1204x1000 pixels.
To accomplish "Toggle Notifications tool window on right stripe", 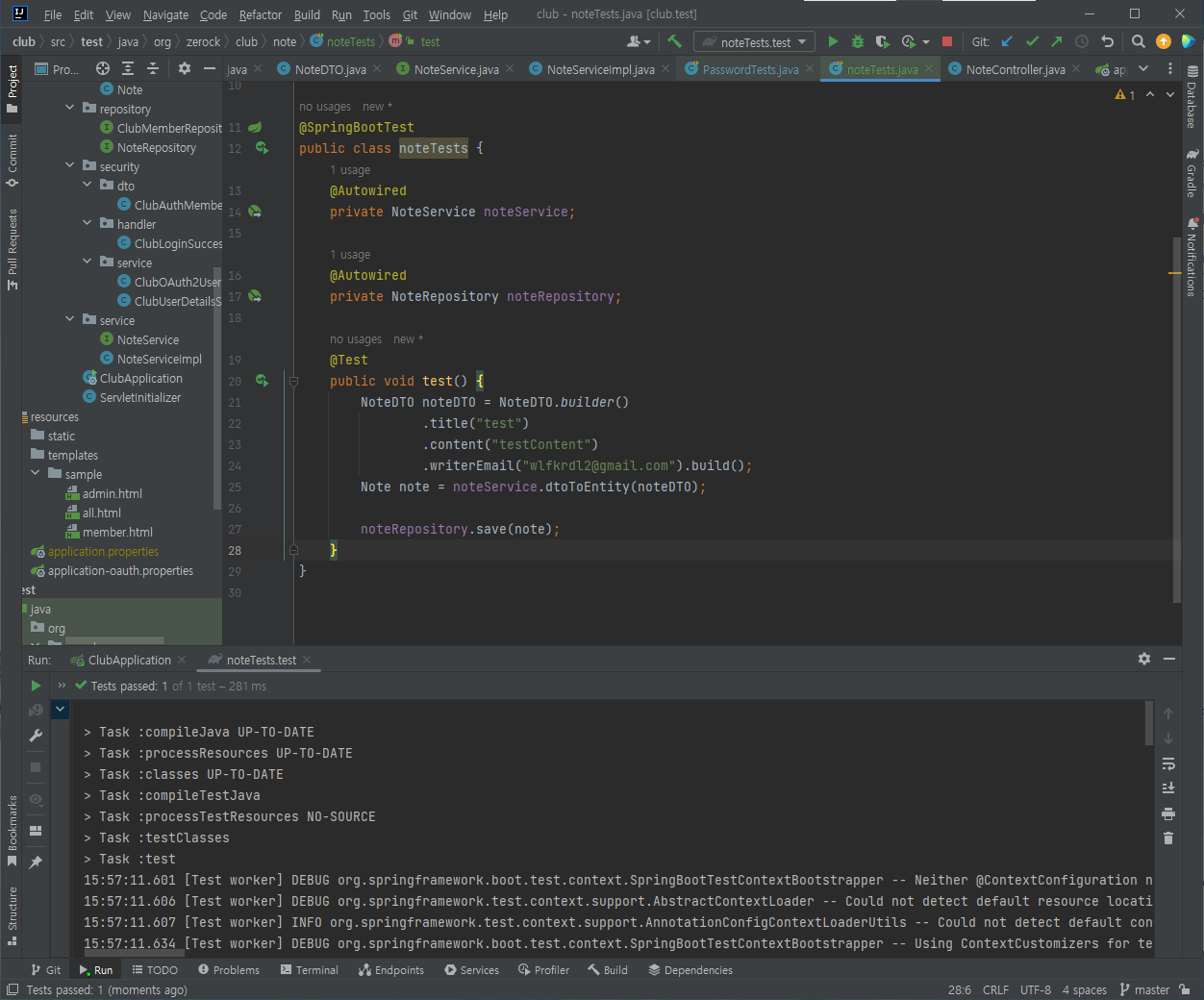I will point(1192,258).
